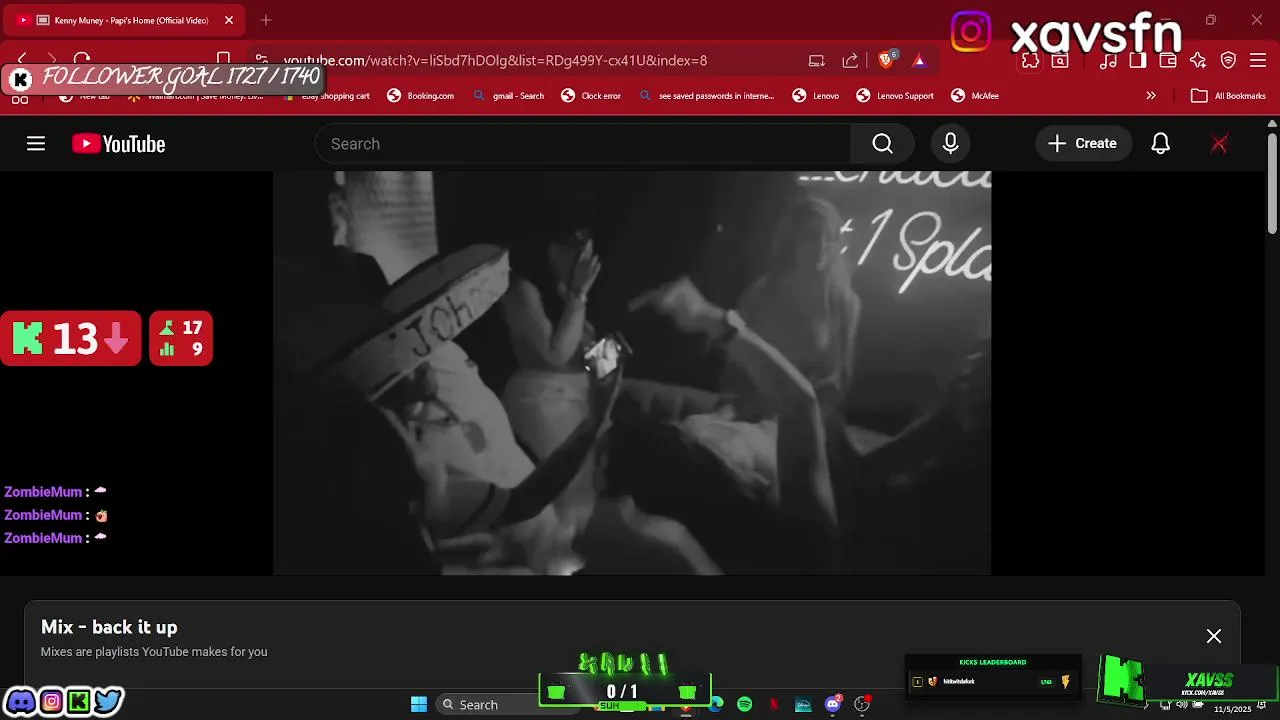Viewport: 1280px width, 720px height.
Task: Click the Create button
Action: [x=1083, y=144]
